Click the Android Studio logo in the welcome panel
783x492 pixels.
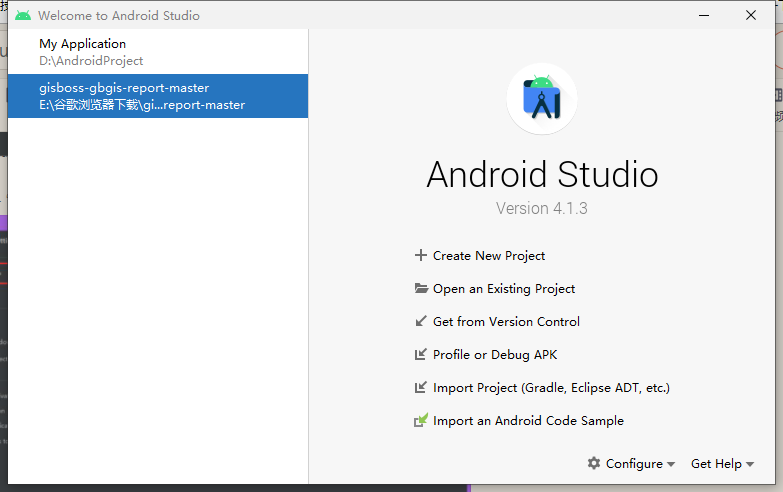542,99
